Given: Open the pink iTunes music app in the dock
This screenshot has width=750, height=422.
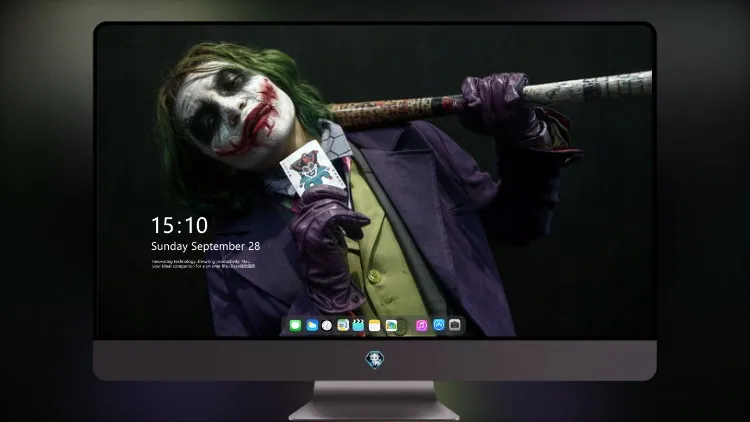Looking at the screenshot, I should pyautogui.click(x=421, y=326).
